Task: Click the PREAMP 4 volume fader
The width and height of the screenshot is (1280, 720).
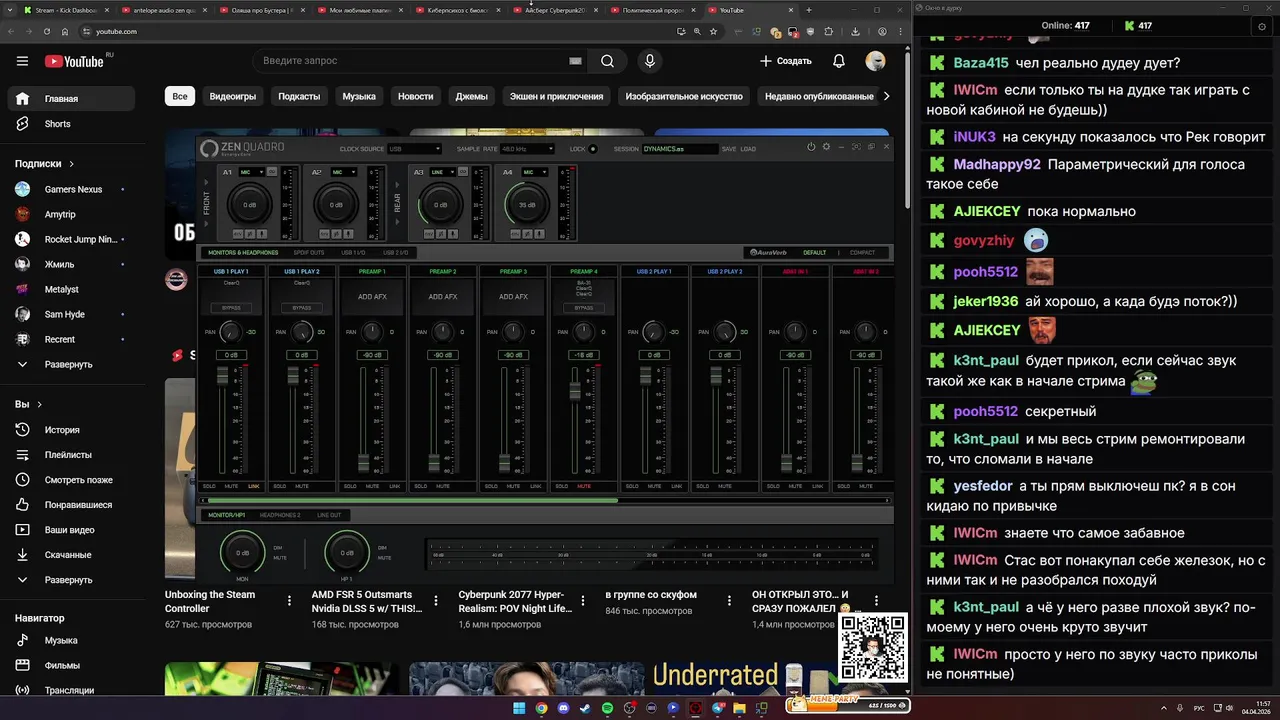Action: point(575,390)
